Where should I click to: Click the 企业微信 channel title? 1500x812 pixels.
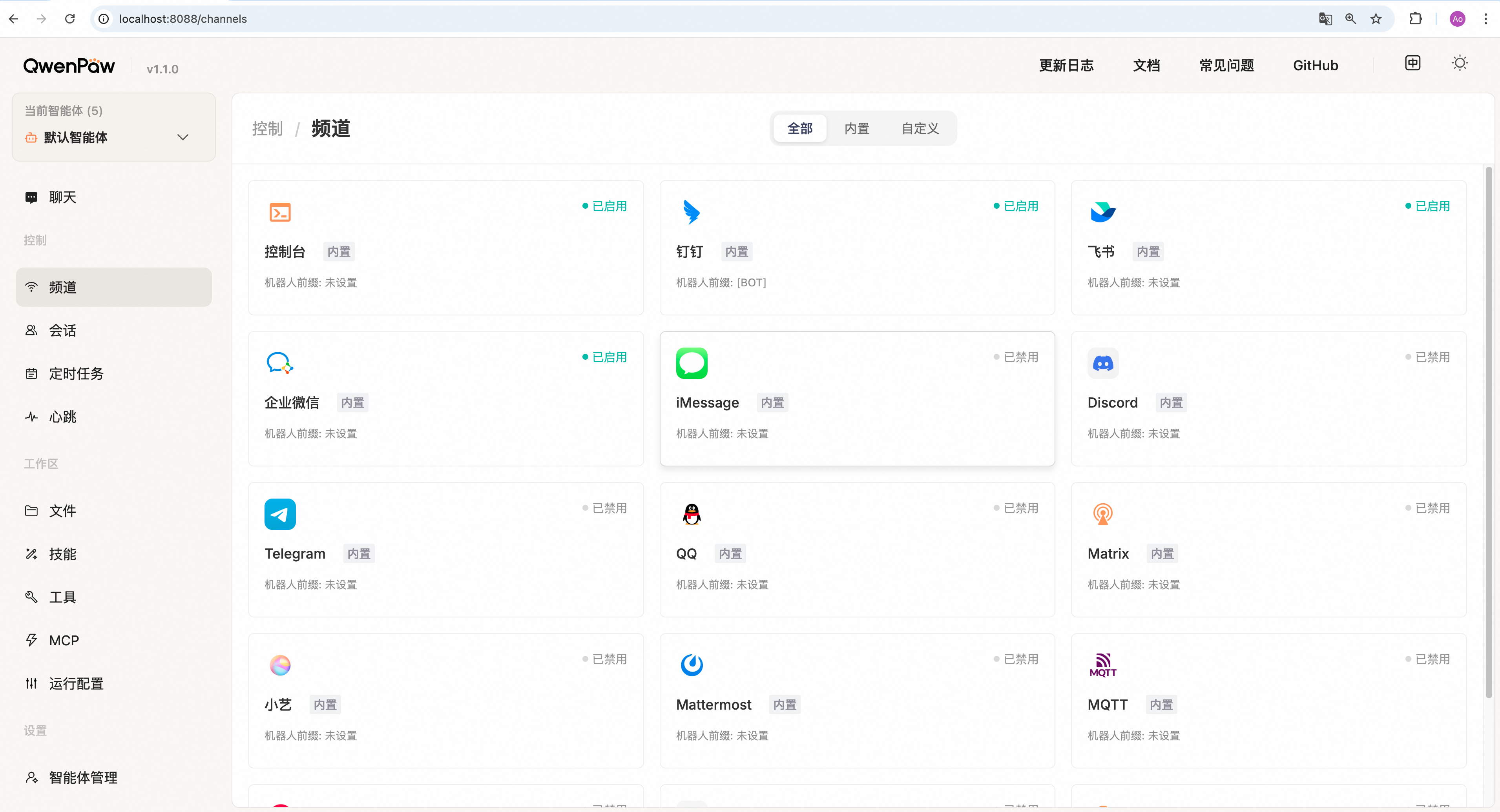tap(292, 403)
